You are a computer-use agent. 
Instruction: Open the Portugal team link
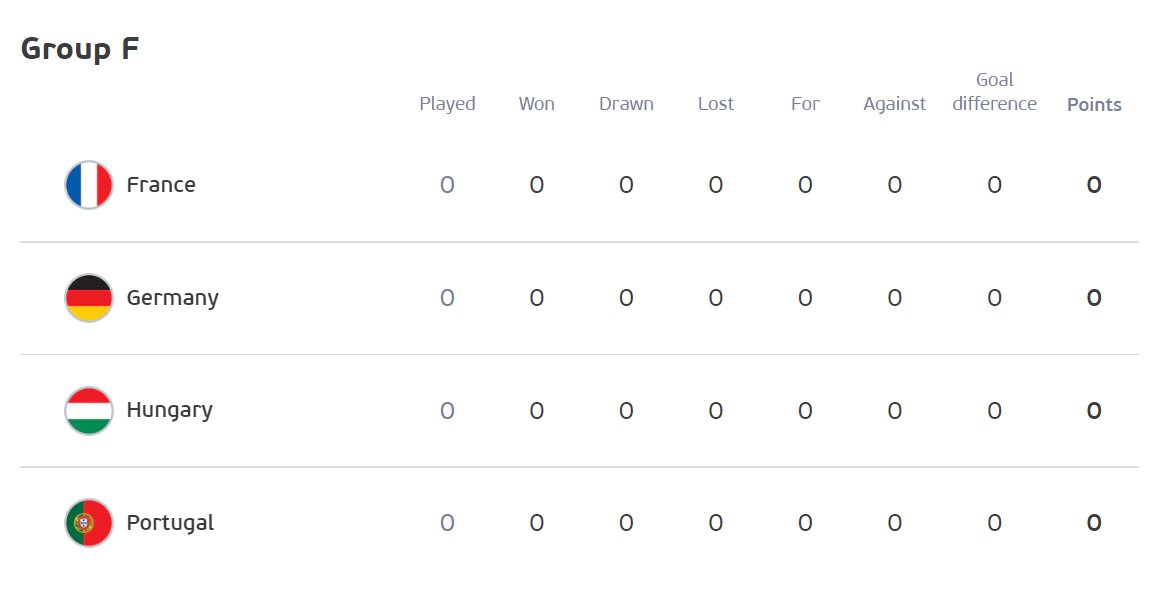click(x=170, y=523)
